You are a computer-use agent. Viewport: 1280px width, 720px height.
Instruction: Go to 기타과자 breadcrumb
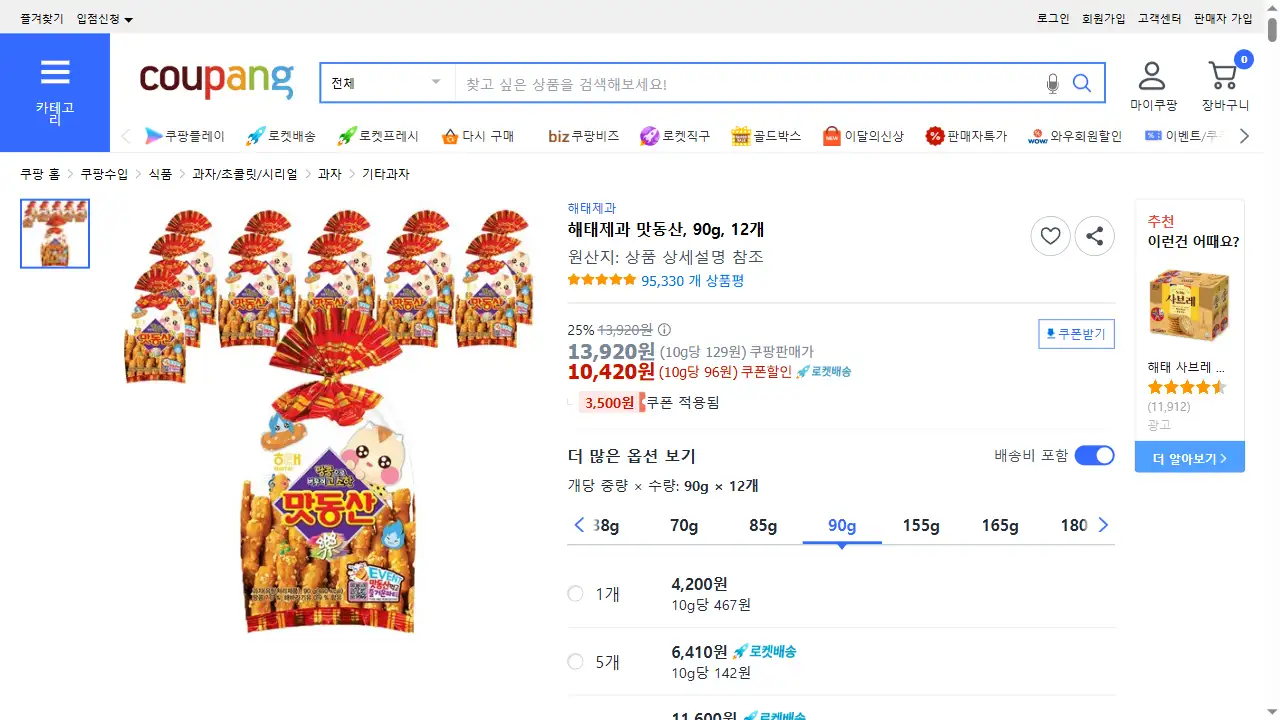385,174
